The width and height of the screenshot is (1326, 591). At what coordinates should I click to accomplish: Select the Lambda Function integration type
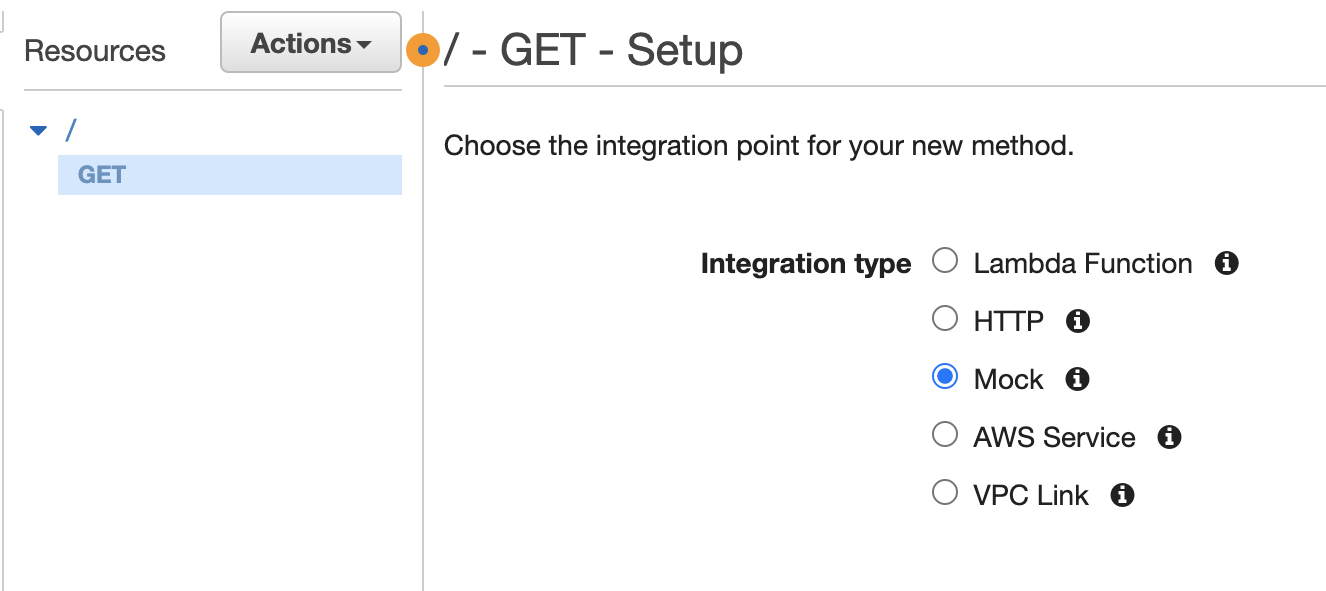point(945,260)
